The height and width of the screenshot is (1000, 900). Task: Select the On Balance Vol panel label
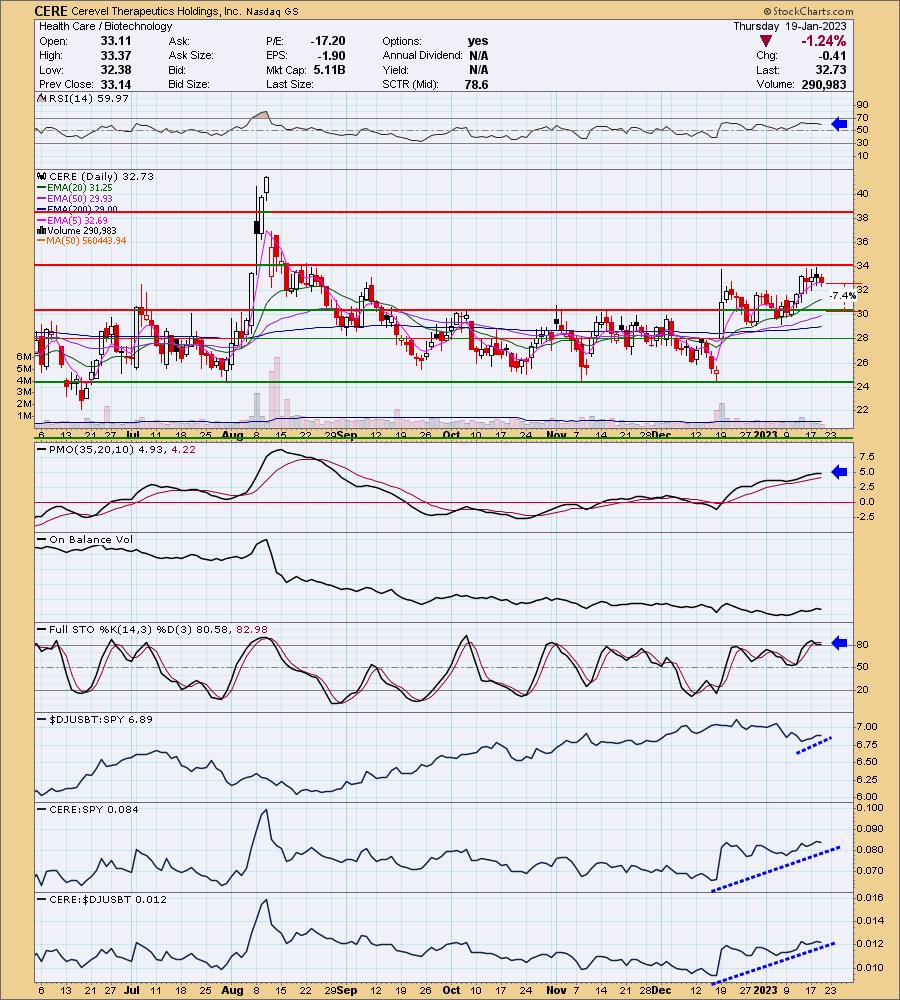(91, 540)
